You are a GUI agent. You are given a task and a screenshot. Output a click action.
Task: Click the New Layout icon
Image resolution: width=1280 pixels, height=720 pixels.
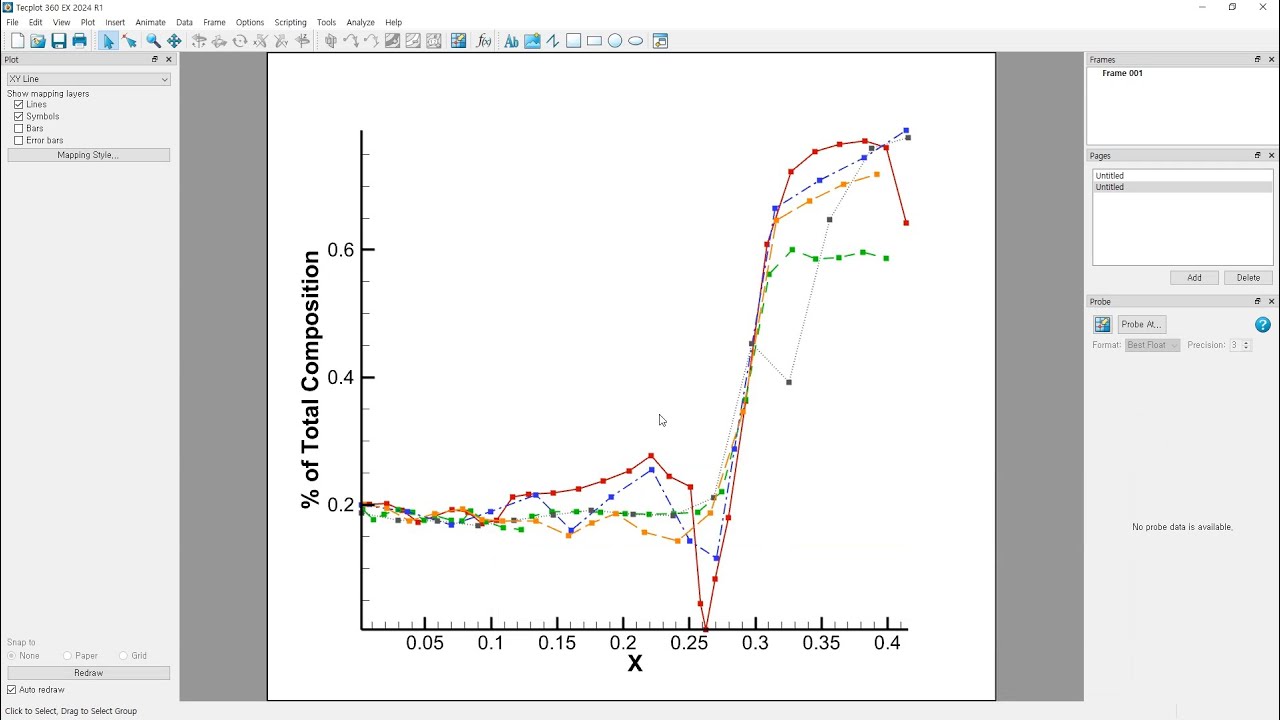click(x=17, y=41)
